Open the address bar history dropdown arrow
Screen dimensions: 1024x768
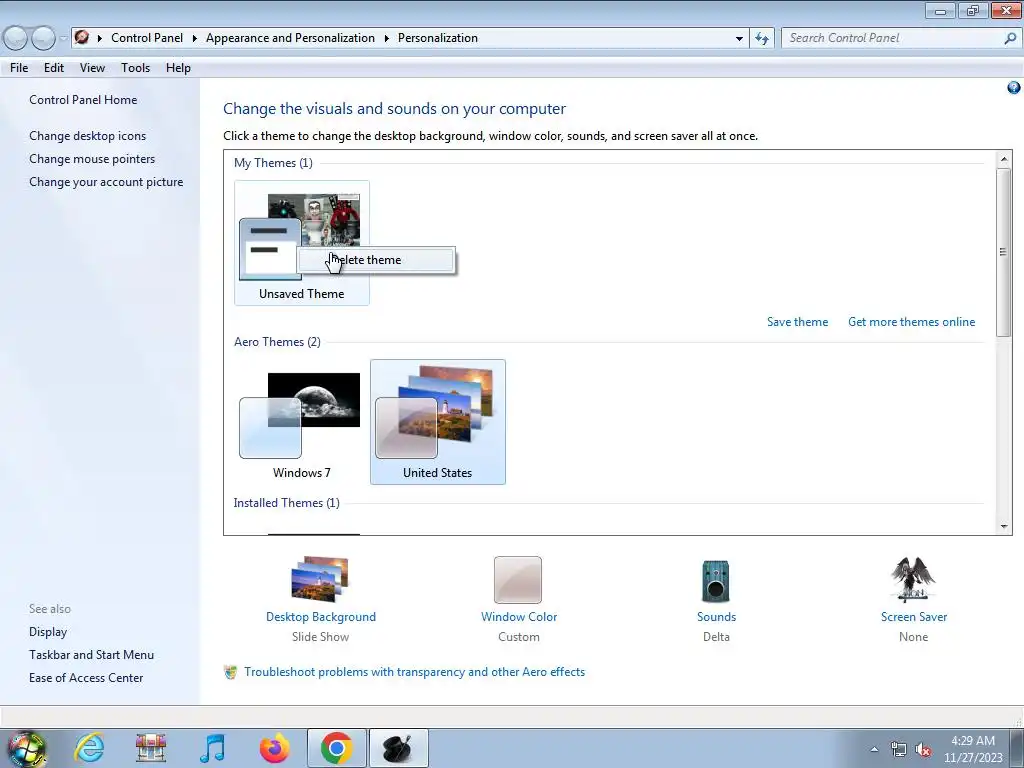point(739,39)
